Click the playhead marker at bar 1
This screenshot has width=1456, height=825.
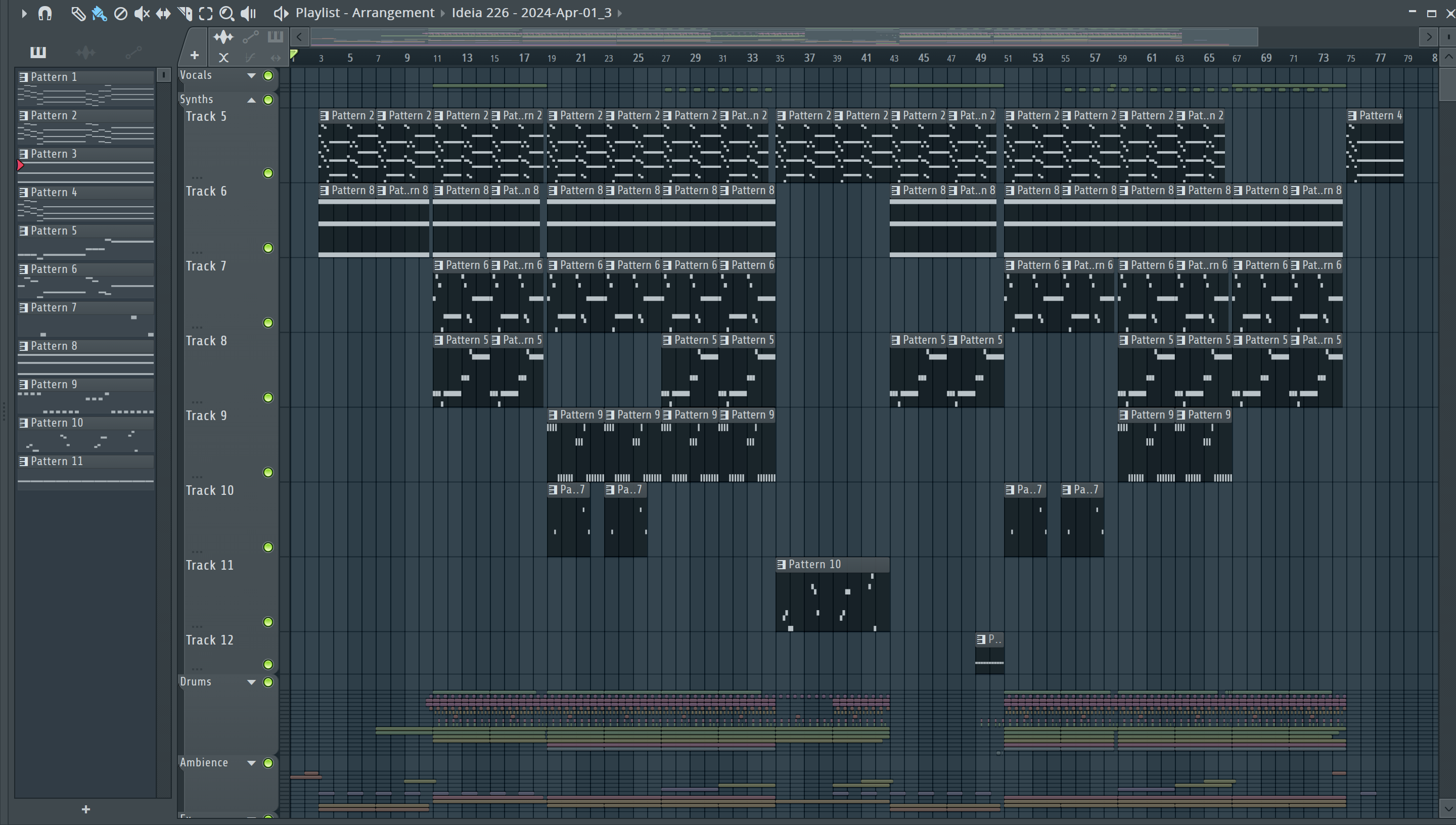pos(293,55)
